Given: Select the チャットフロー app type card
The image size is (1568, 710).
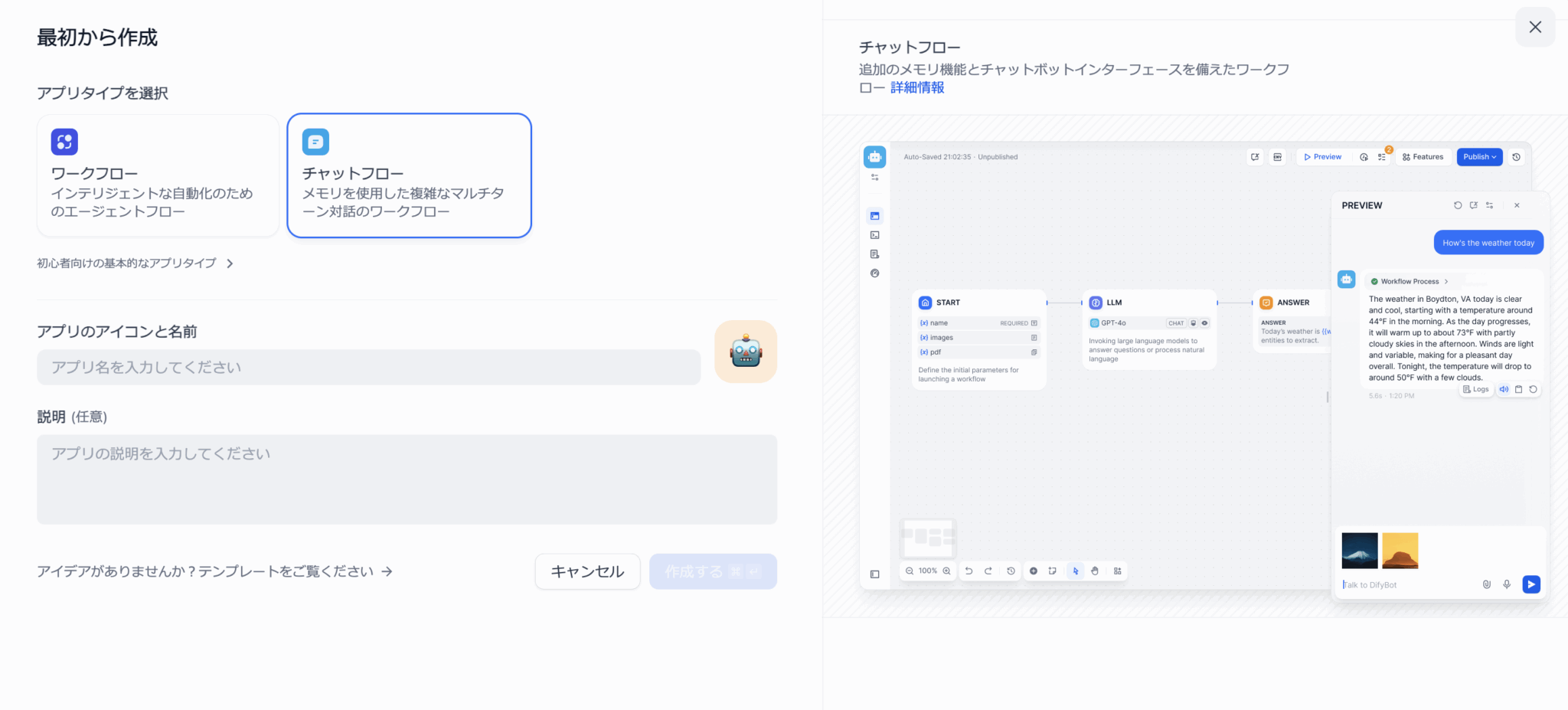Looking at the screenshot, I should coord(409,176).
